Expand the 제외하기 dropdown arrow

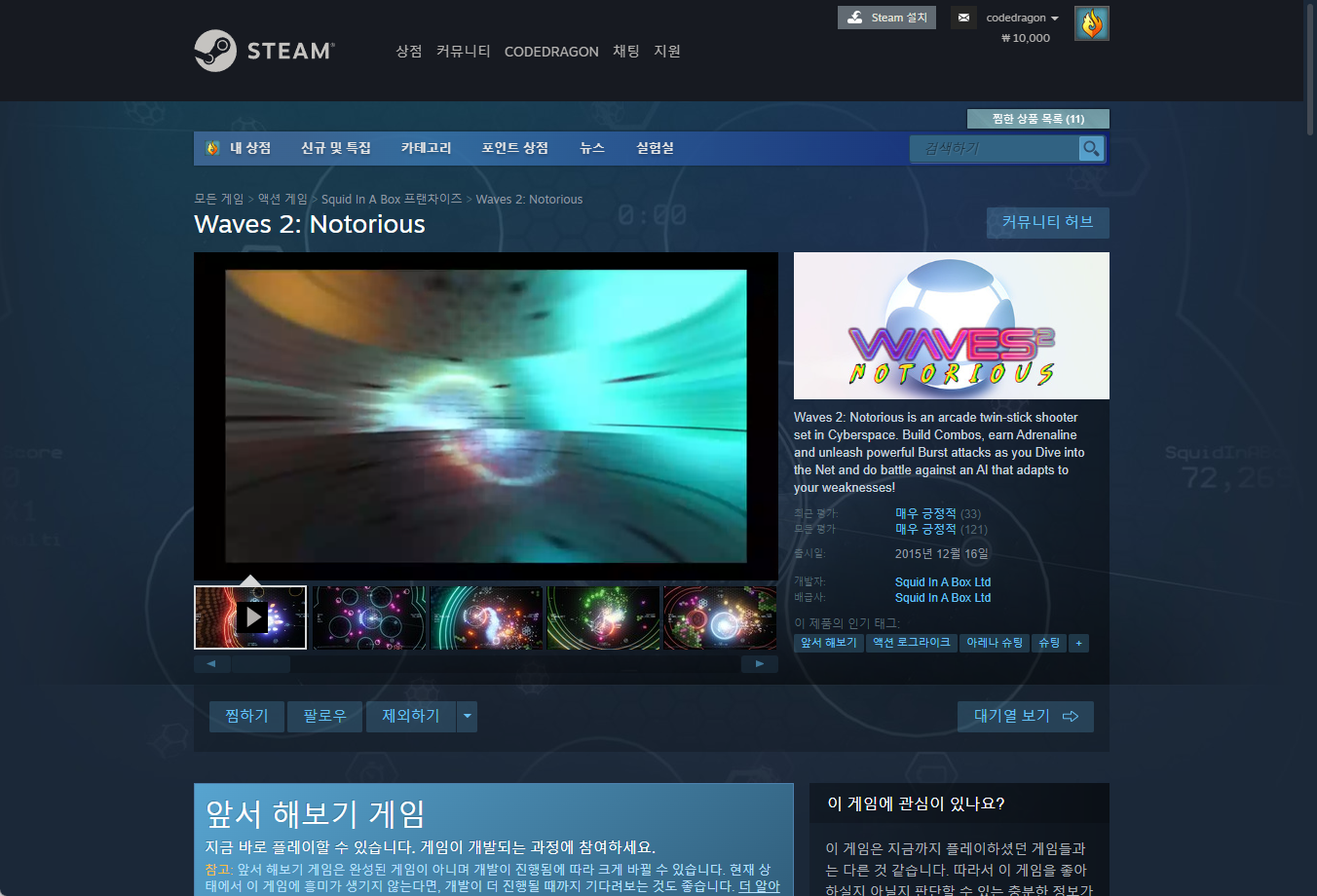(468, 717)
